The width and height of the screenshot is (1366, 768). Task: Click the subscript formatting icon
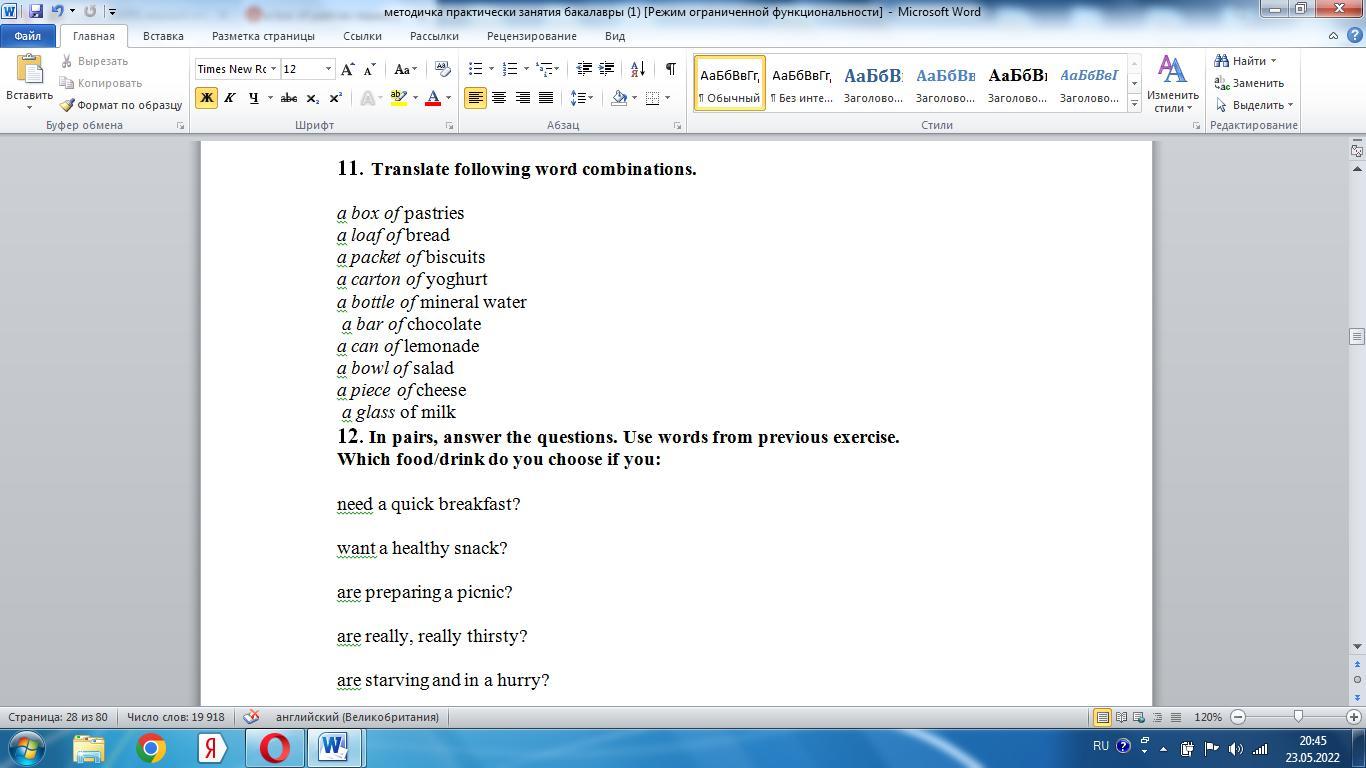(x=312, y=98)
